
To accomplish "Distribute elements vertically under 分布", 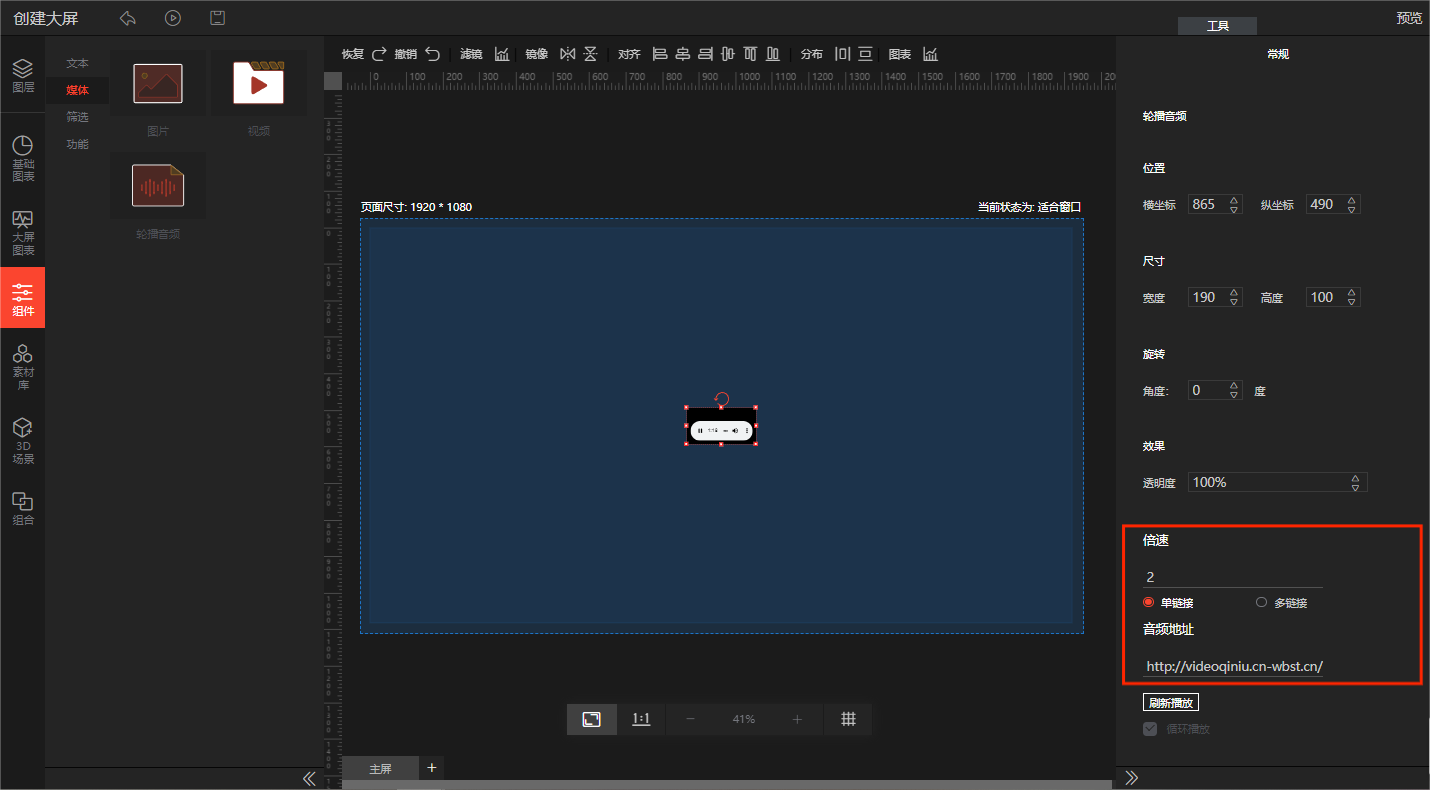I will point(865,54).
